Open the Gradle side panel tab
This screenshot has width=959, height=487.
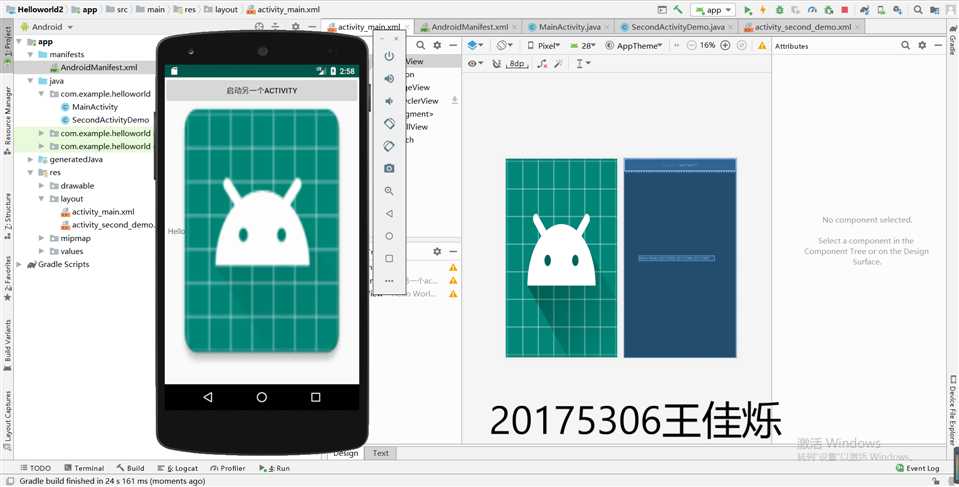click(952, 42)
